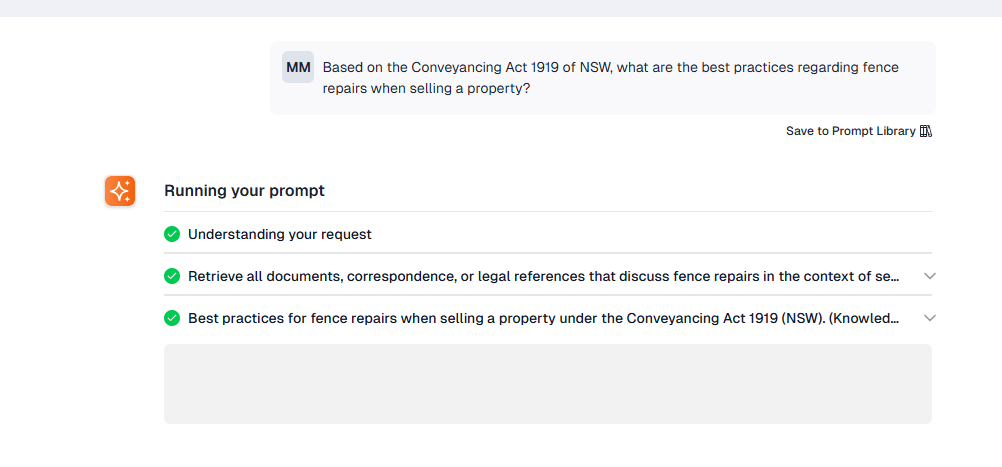Click the MM user avatar badge

[298, 67]
